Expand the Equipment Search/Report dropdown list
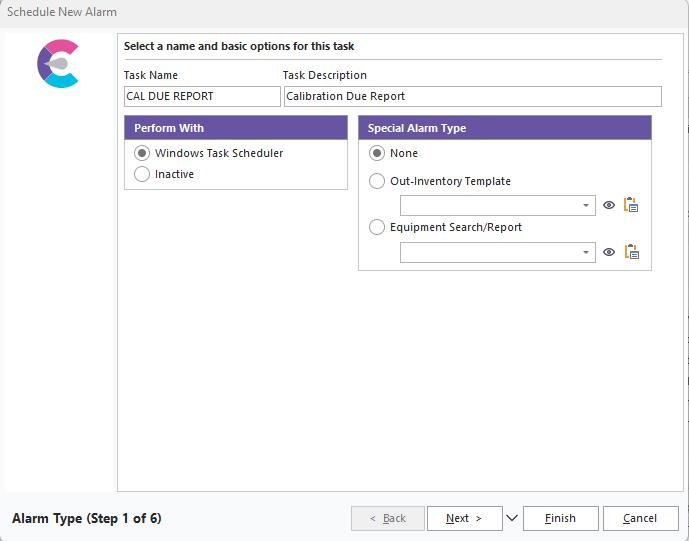The image size is (689, 541). pos(586,253)
